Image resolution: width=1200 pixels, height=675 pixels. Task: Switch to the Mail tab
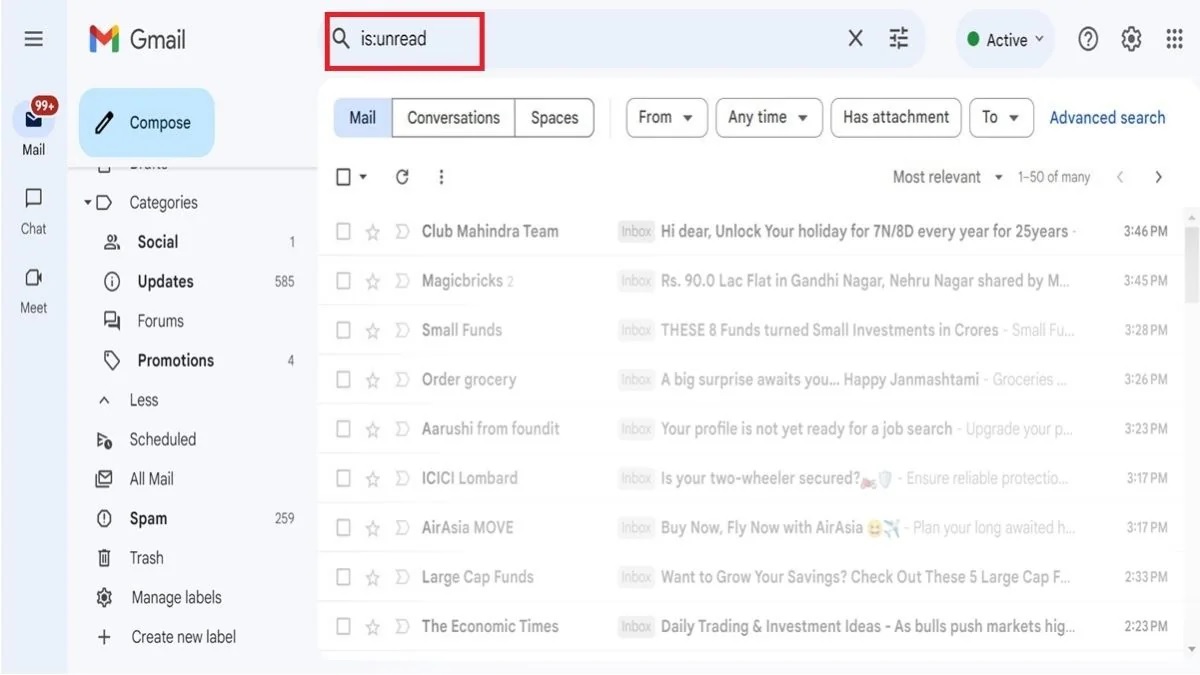point(362,117)
